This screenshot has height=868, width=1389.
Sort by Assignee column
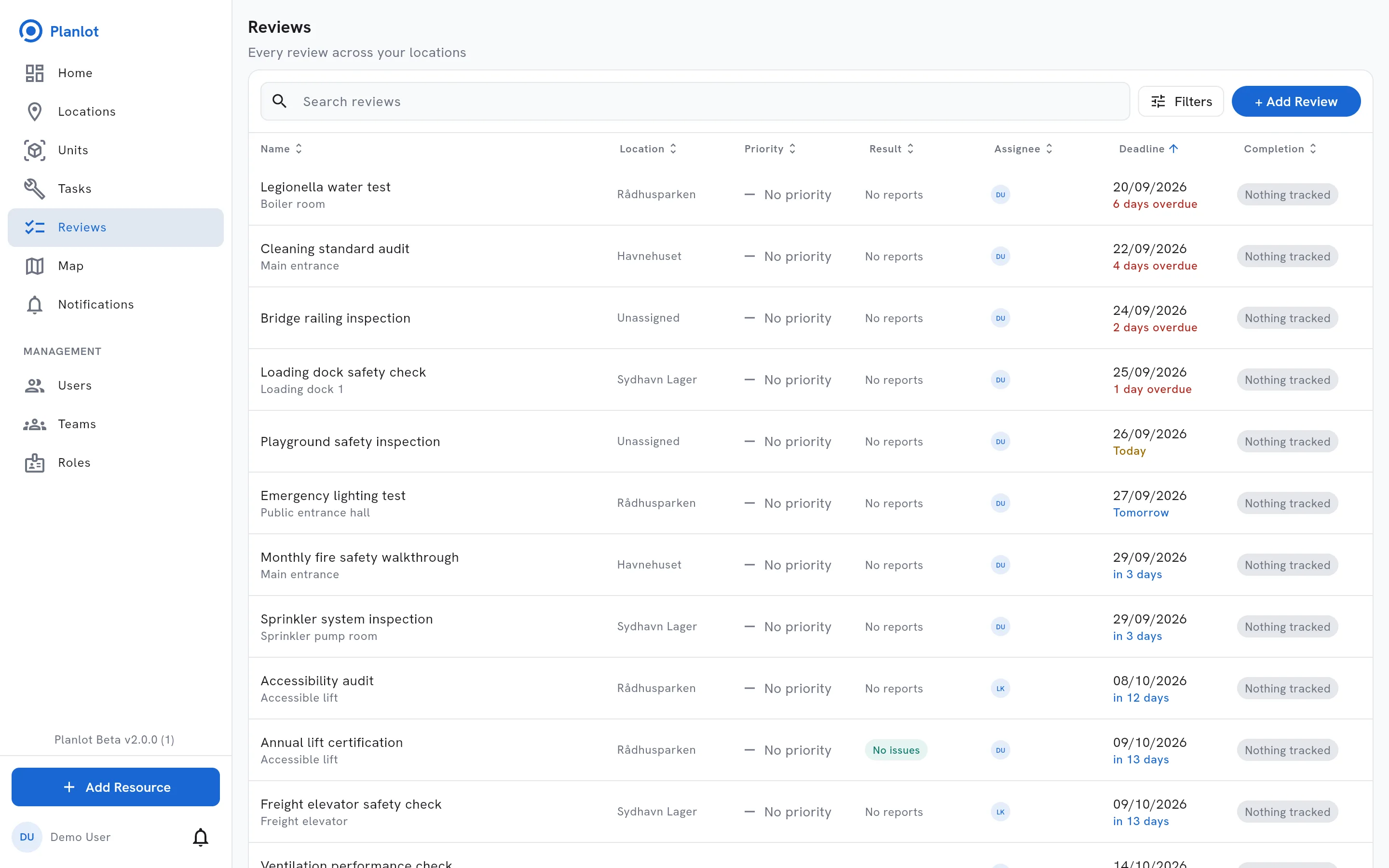click(x=1023, y=149)
